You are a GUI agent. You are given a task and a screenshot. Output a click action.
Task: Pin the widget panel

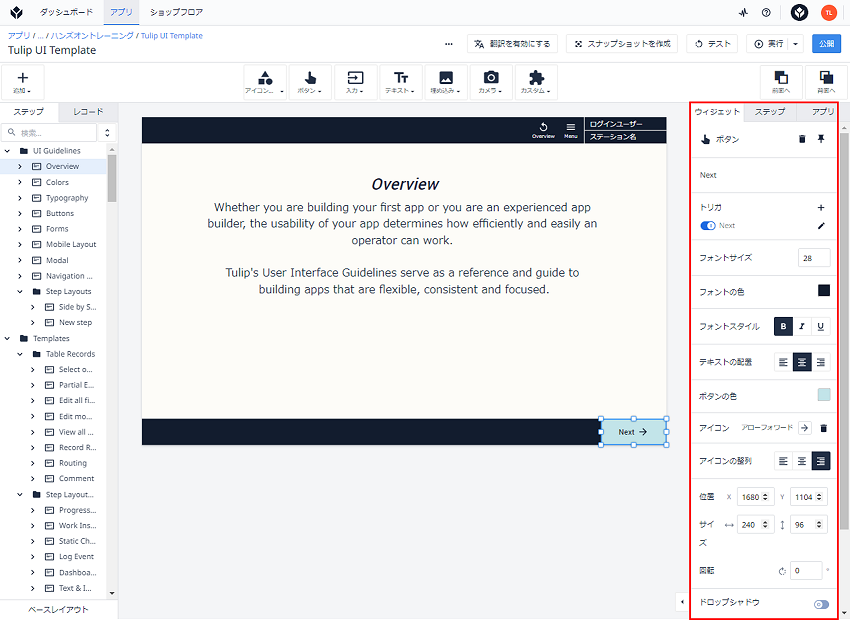pos(821,139)
